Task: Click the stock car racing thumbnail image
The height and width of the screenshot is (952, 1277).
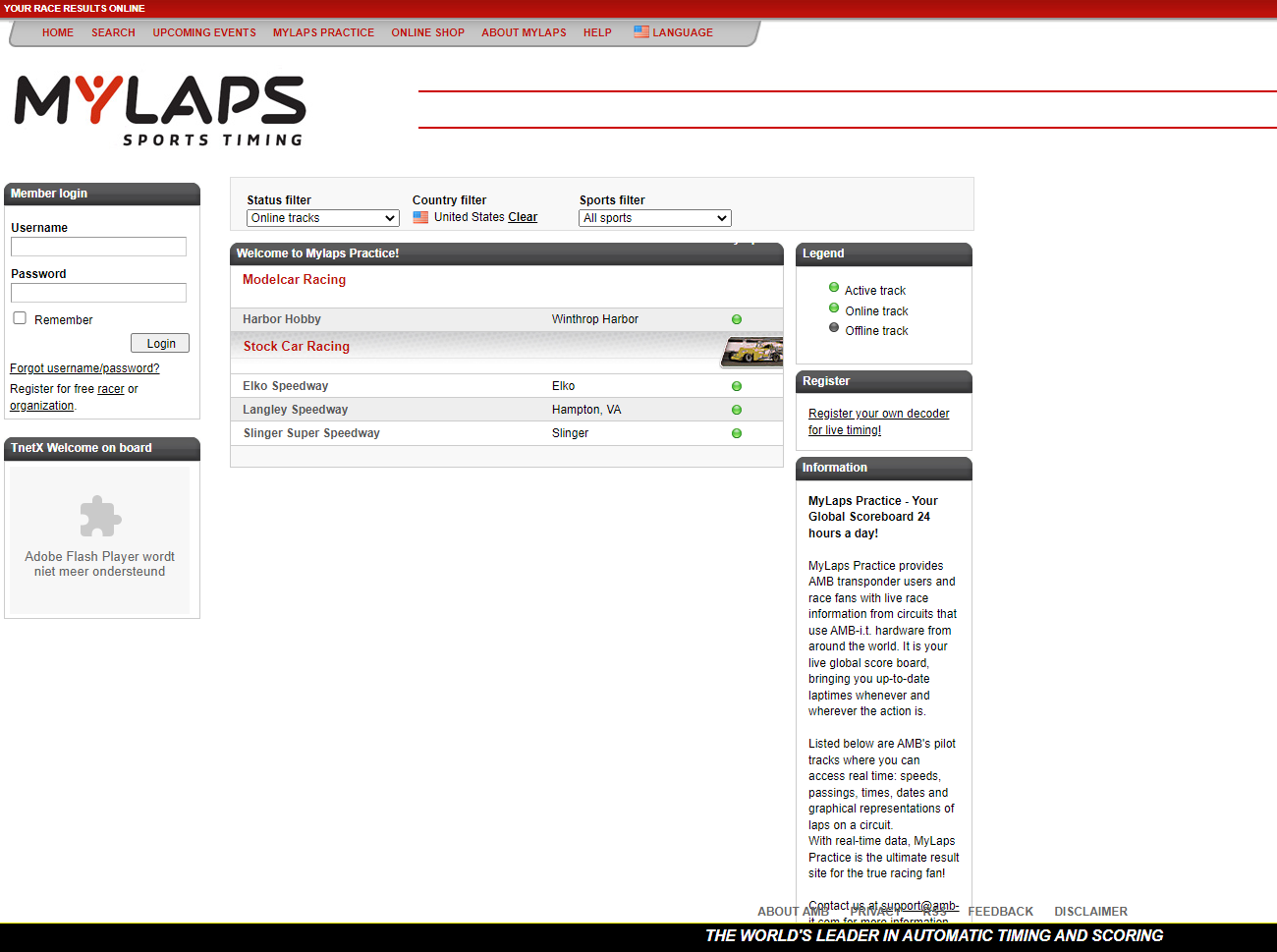Action: click(752, 351)
